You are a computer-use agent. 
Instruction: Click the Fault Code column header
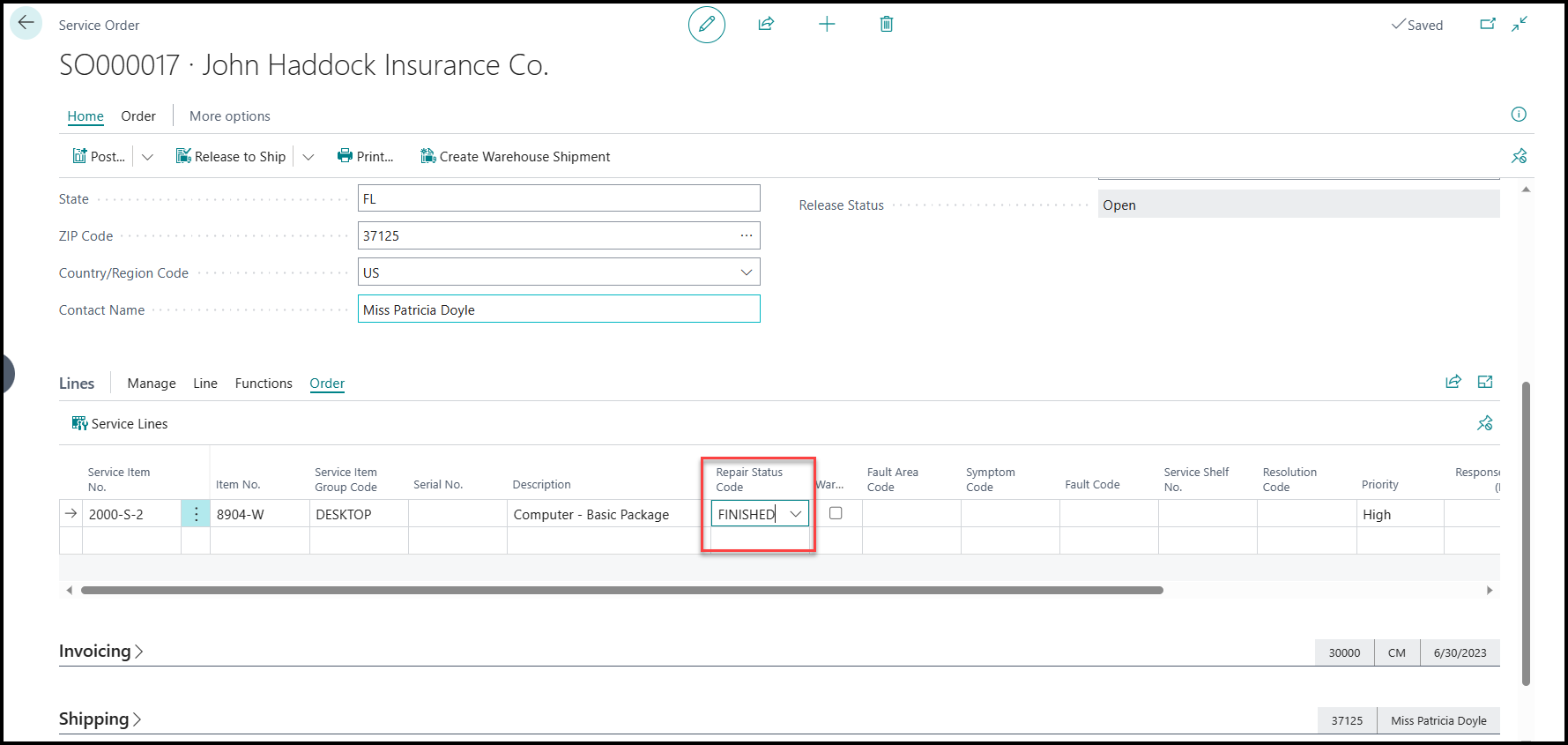[x=1092, y=485]
